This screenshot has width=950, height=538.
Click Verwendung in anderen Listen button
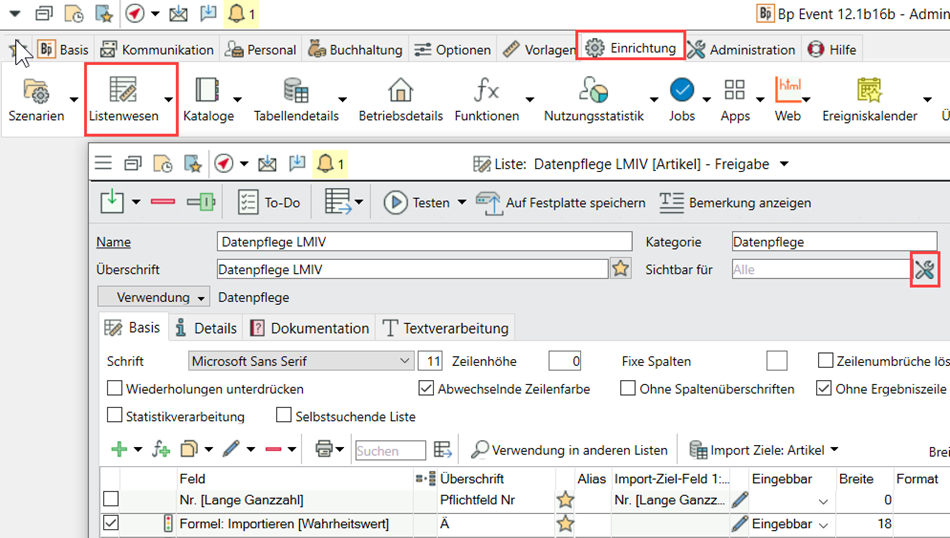pos(569,450)
